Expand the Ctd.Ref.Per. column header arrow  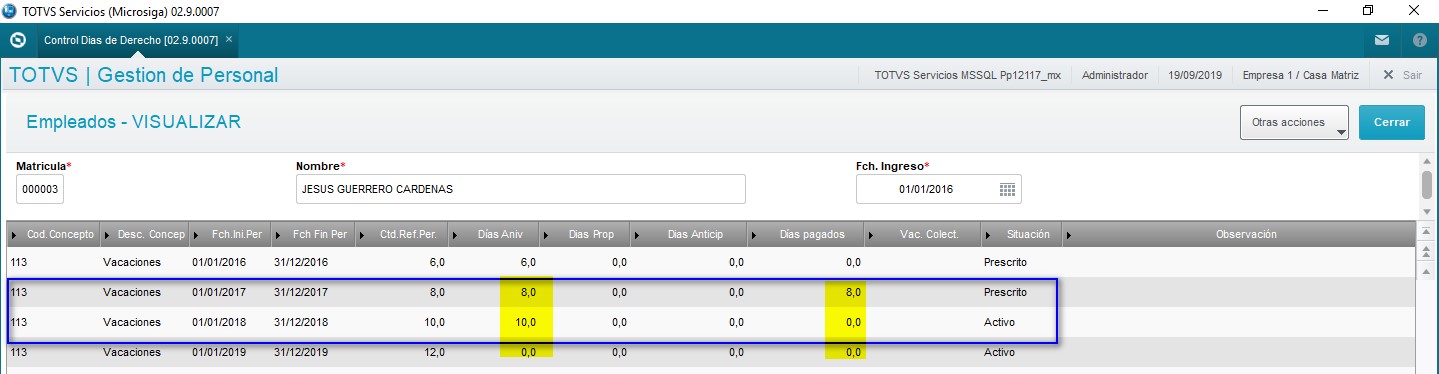click(362, 235)
